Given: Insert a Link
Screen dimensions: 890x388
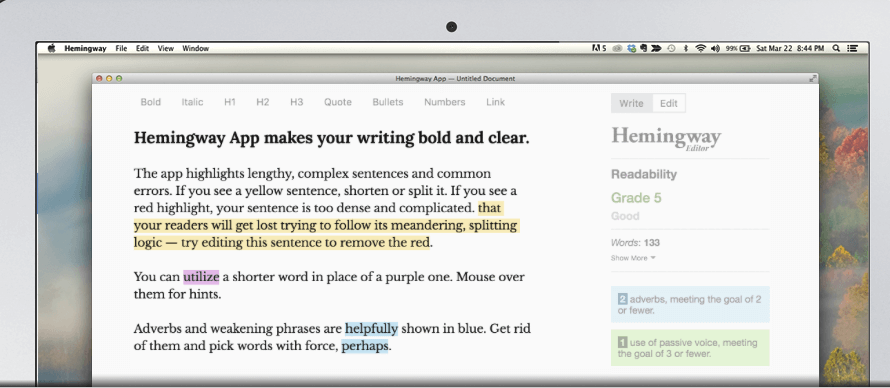Looking at the screenshot, I should tap(496, 102).
